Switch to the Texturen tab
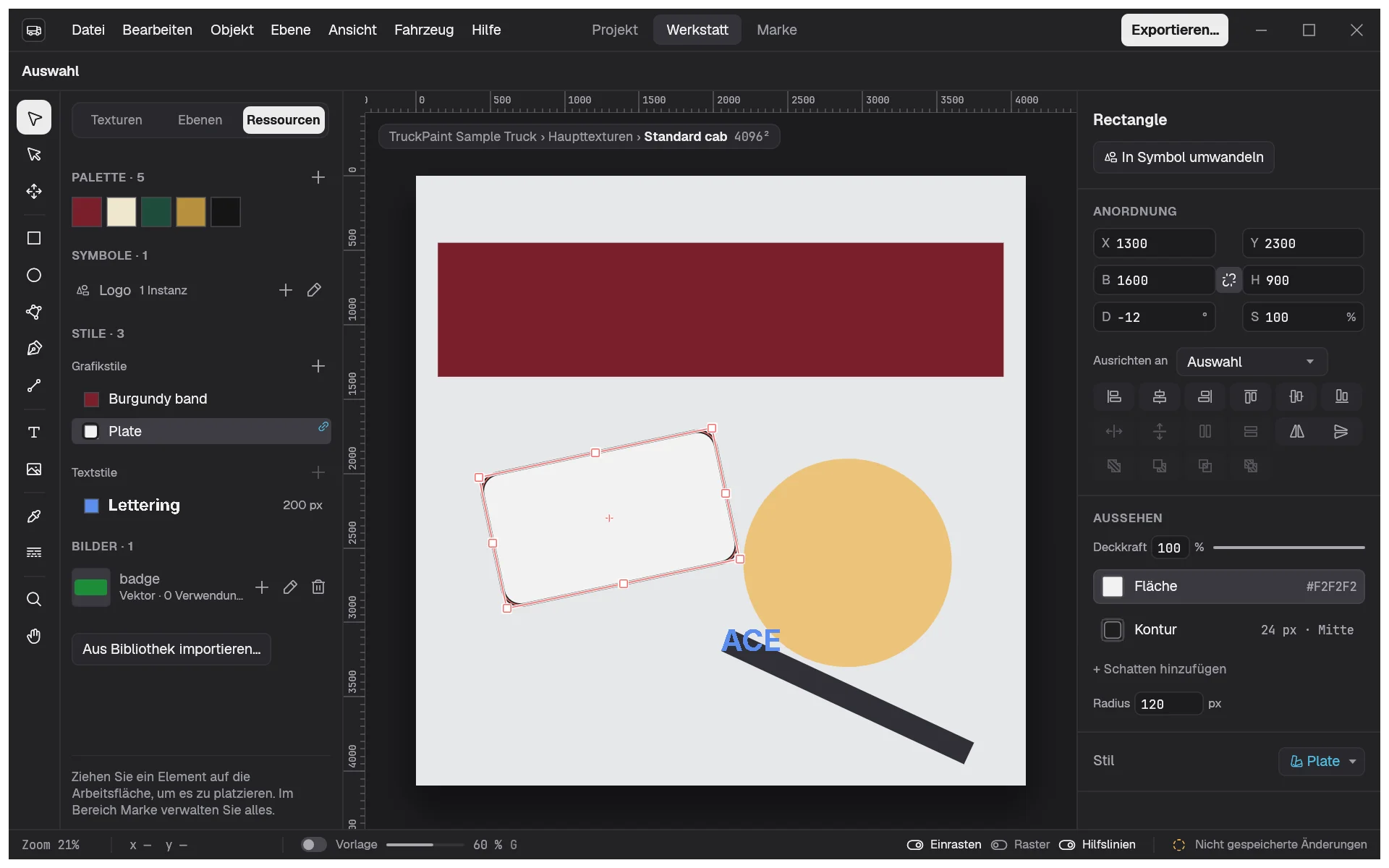Viewport: 1389px width, 868px height. (116, 120)
